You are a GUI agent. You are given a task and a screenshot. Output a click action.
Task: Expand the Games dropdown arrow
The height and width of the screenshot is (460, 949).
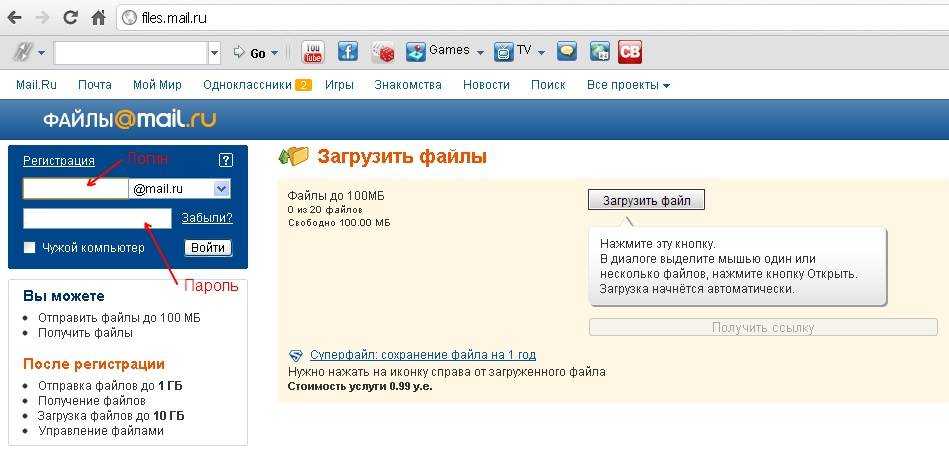point(481,53)
